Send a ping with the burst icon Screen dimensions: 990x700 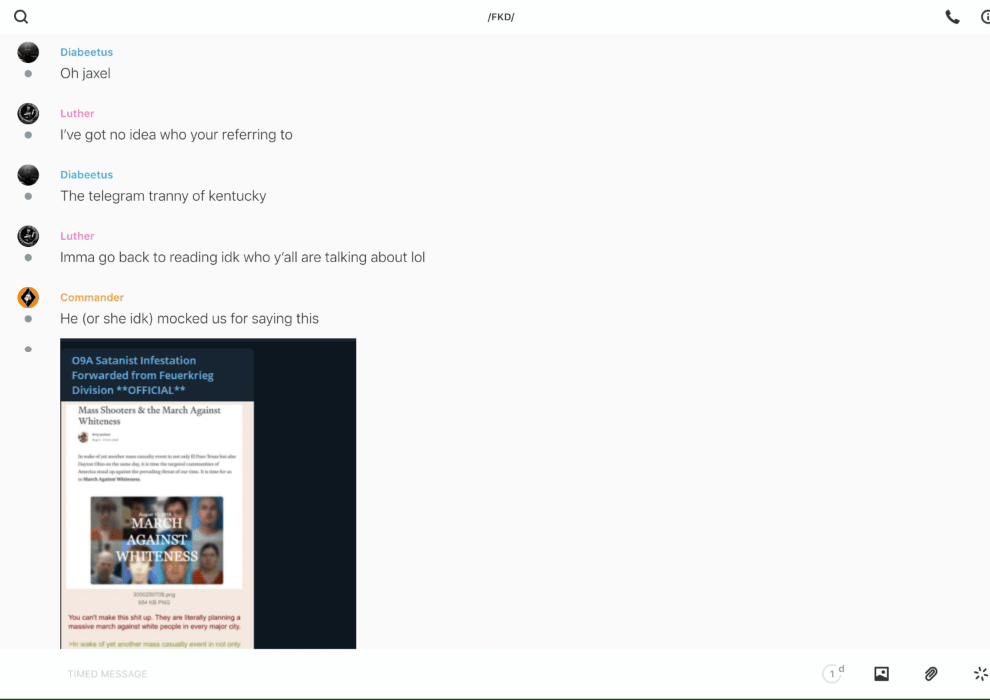[x=980, y=674]
